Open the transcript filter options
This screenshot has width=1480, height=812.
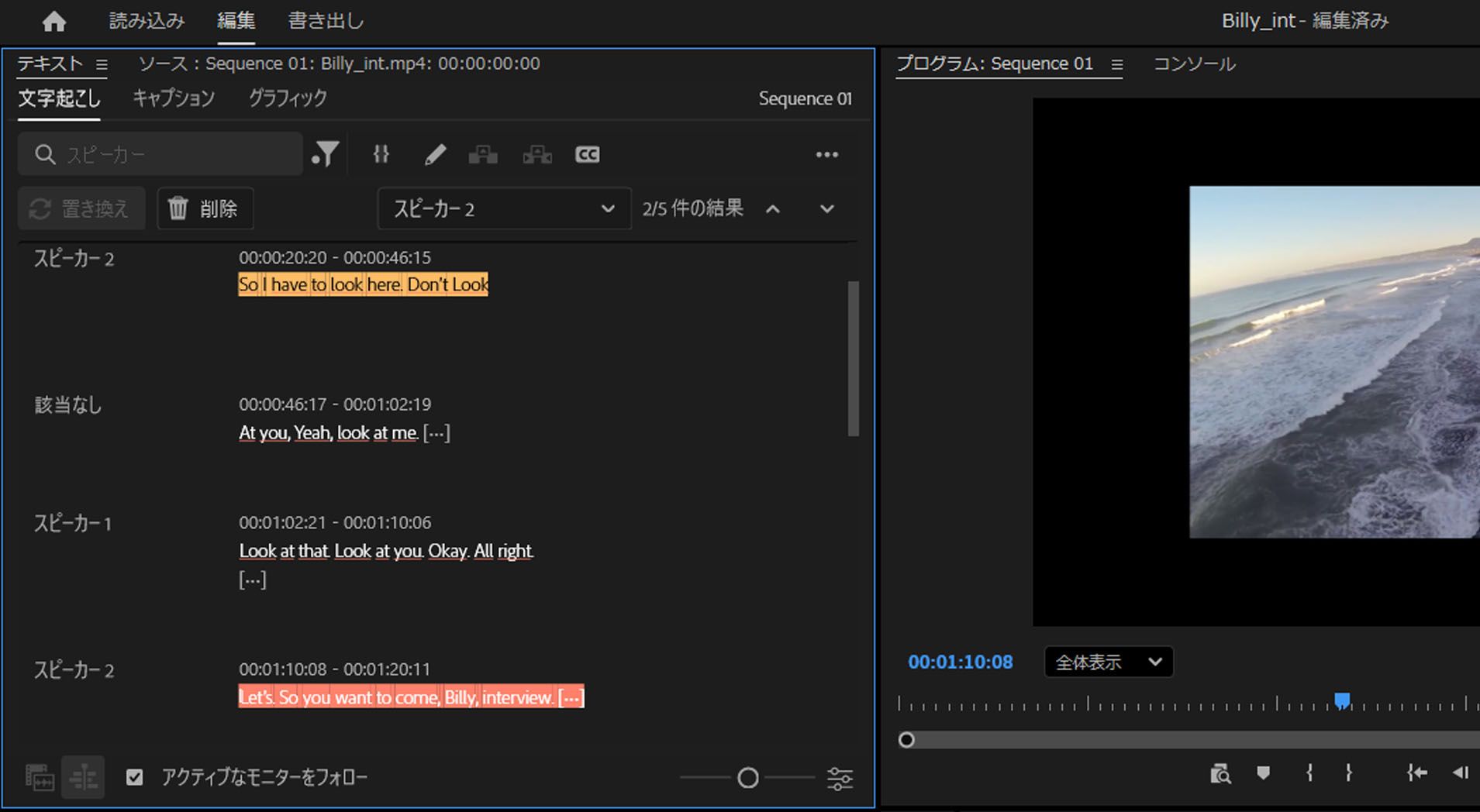click(326, 153)
